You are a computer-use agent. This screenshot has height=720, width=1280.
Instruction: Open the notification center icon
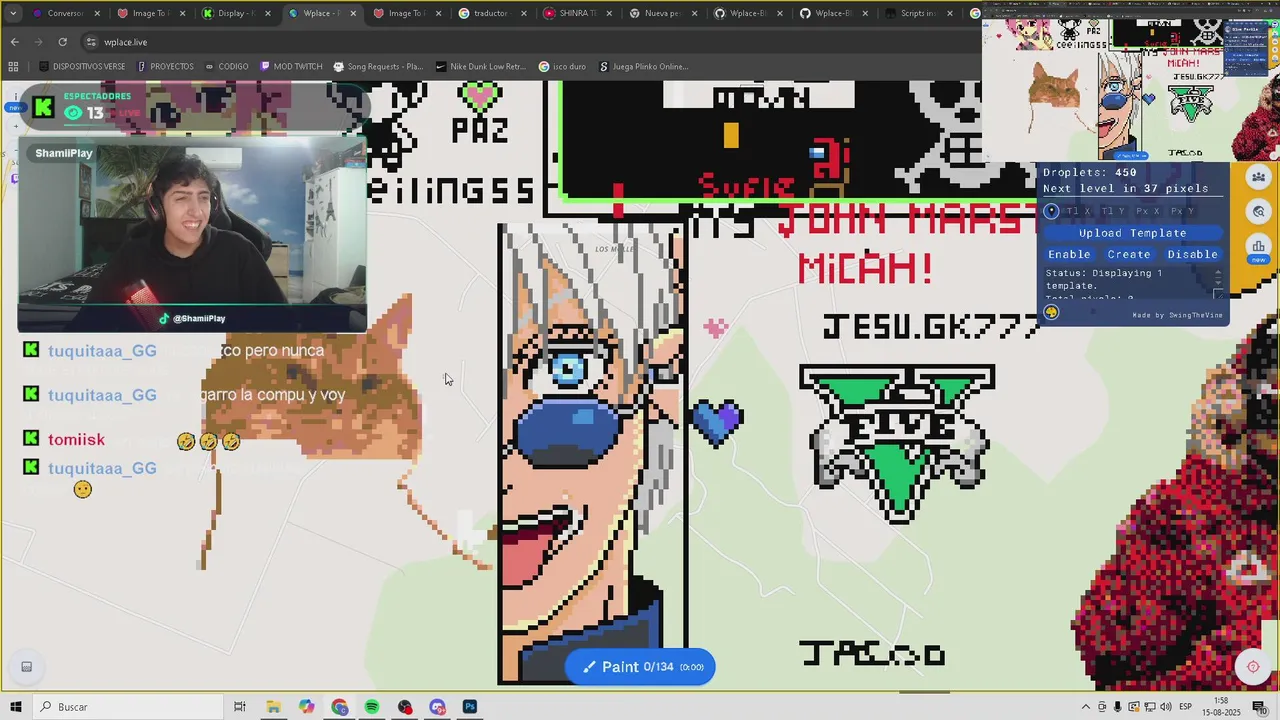(x=1261, y=707)
